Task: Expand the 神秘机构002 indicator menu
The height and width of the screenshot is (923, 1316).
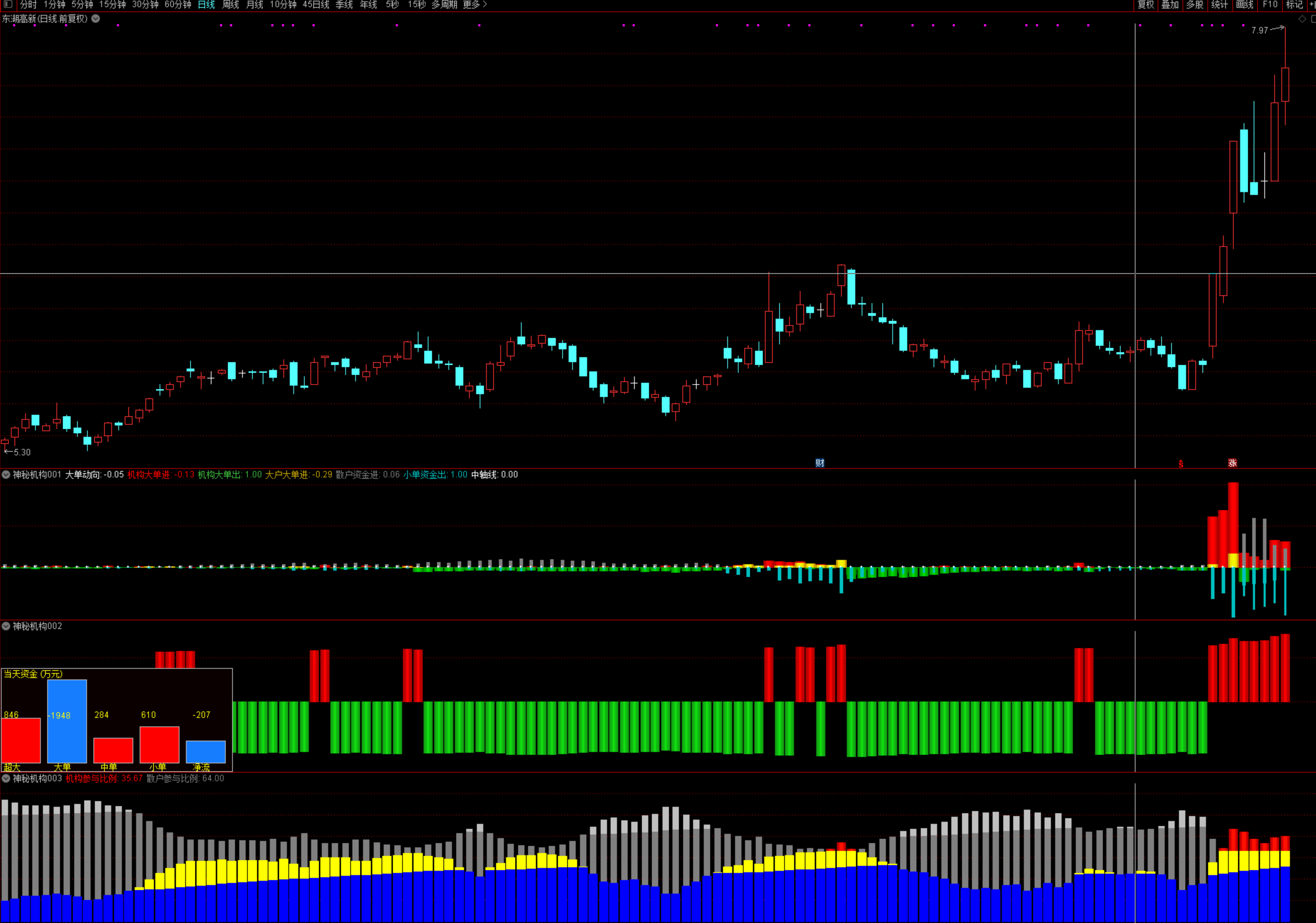Action: coord(6,626)
